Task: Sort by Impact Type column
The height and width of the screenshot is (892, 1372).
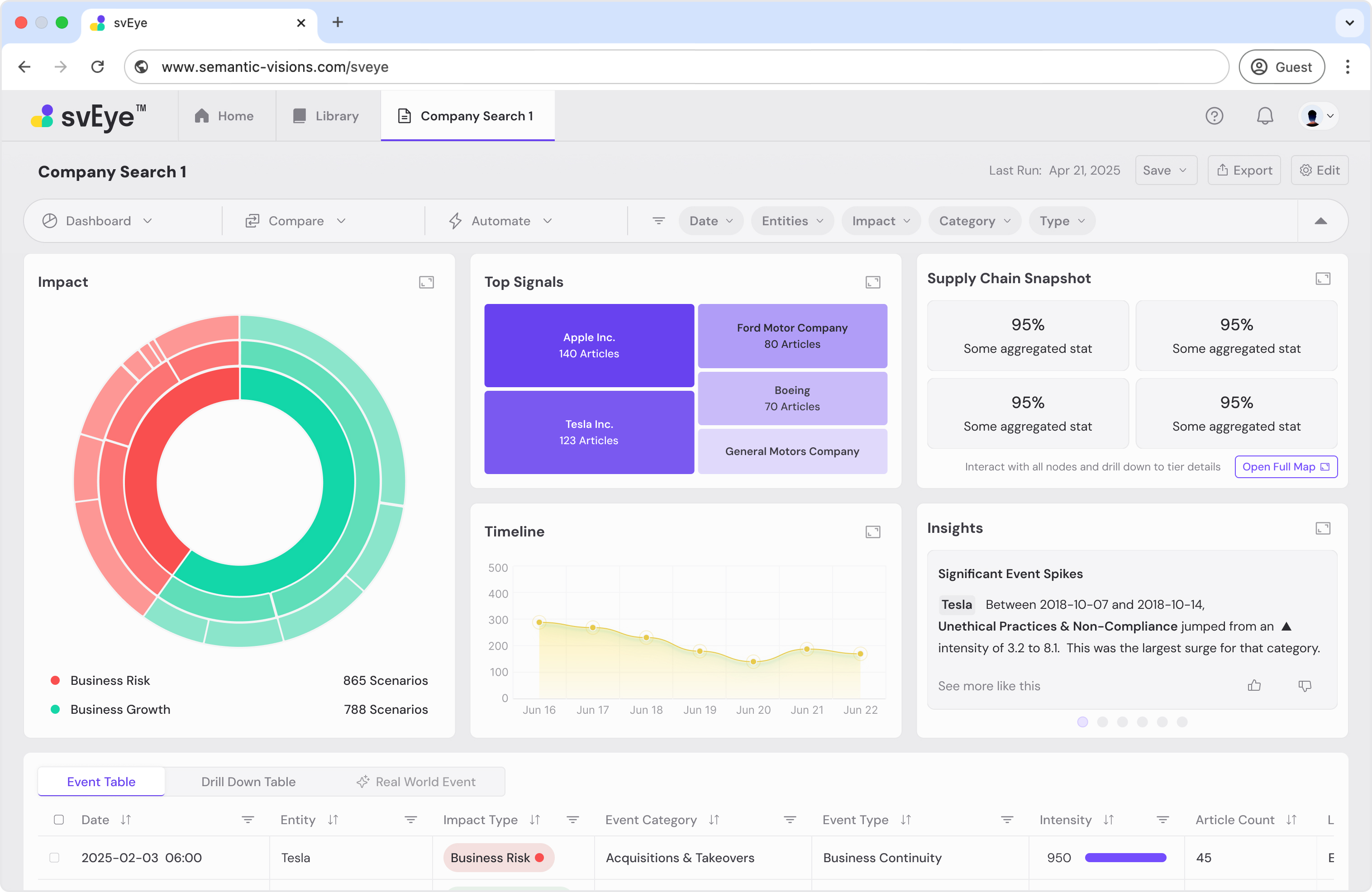Action: coord(535,819)
